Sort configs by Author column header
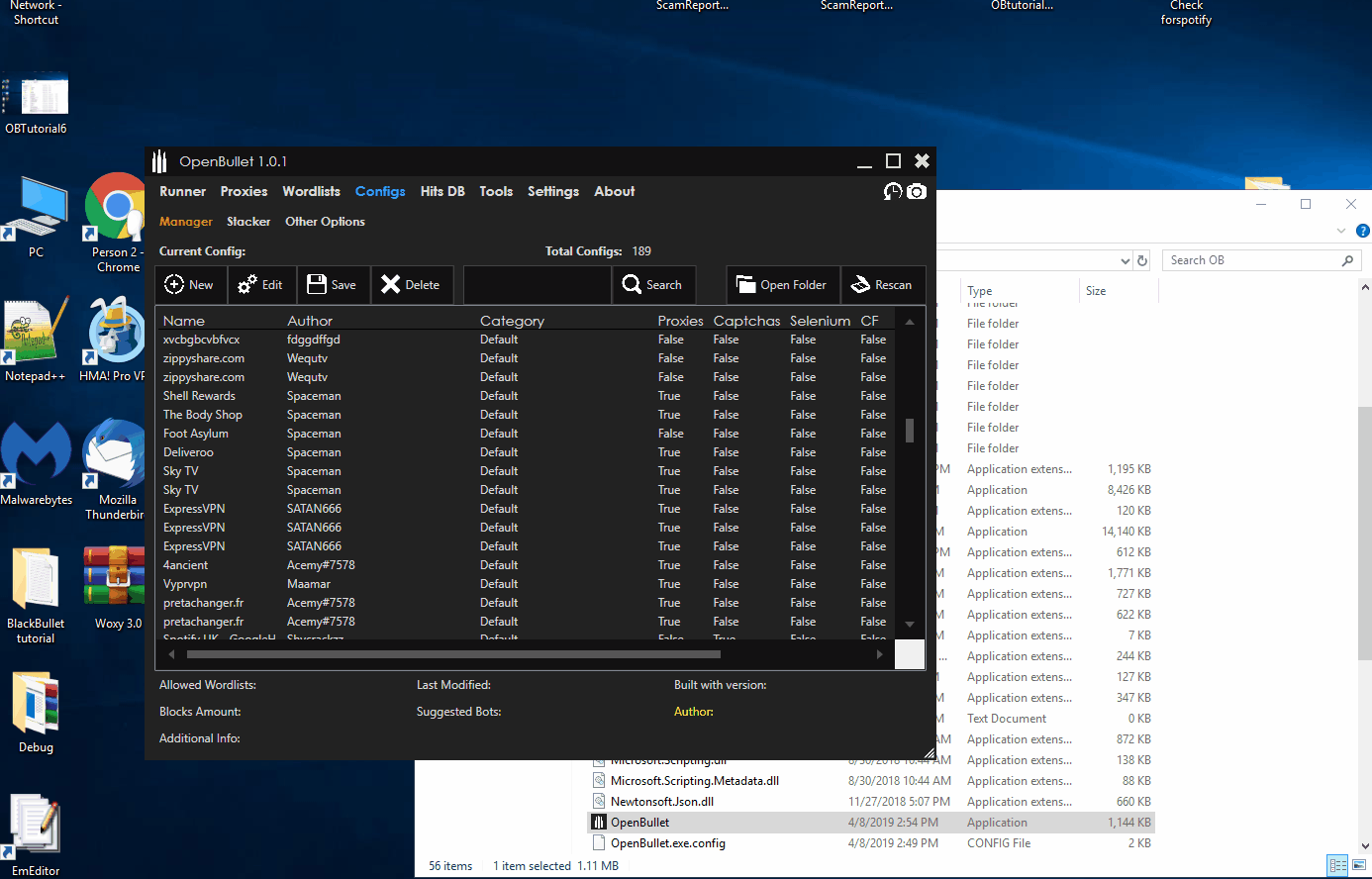Screen dimensions: 1372x879 click(x=310, y=321)
